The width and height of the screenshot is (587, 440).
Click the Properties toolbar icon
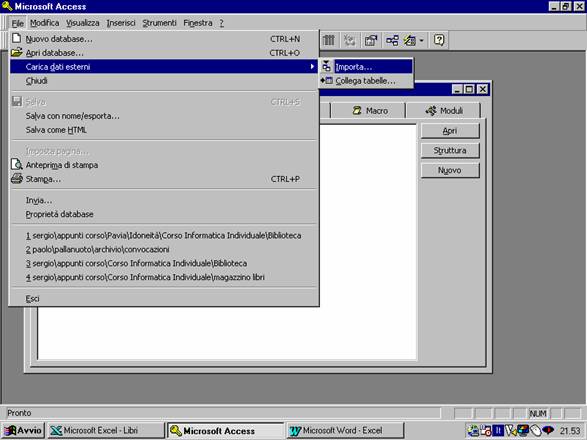point(371,40)
